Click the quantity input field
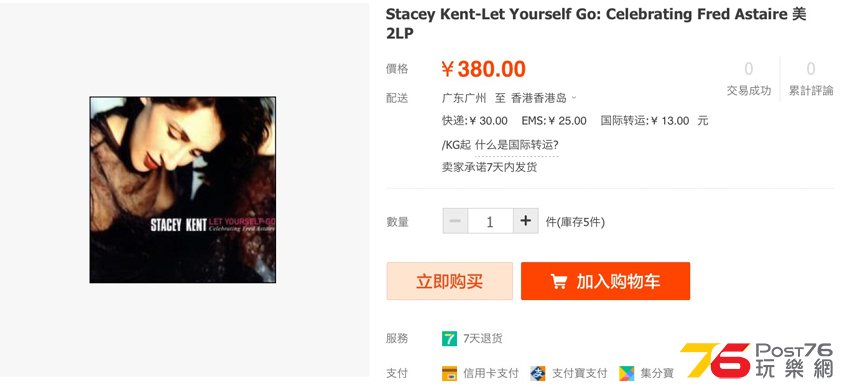Screen dimensions: 850x391 point(491,221)
